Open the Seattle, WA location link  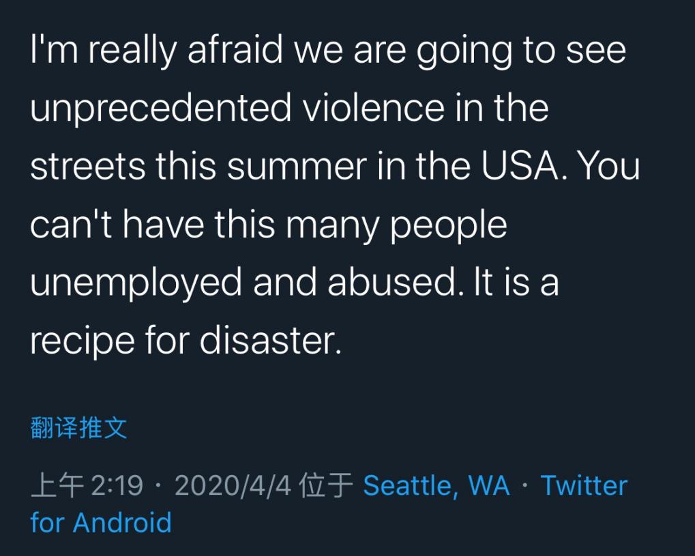click(x=436, y=486)
